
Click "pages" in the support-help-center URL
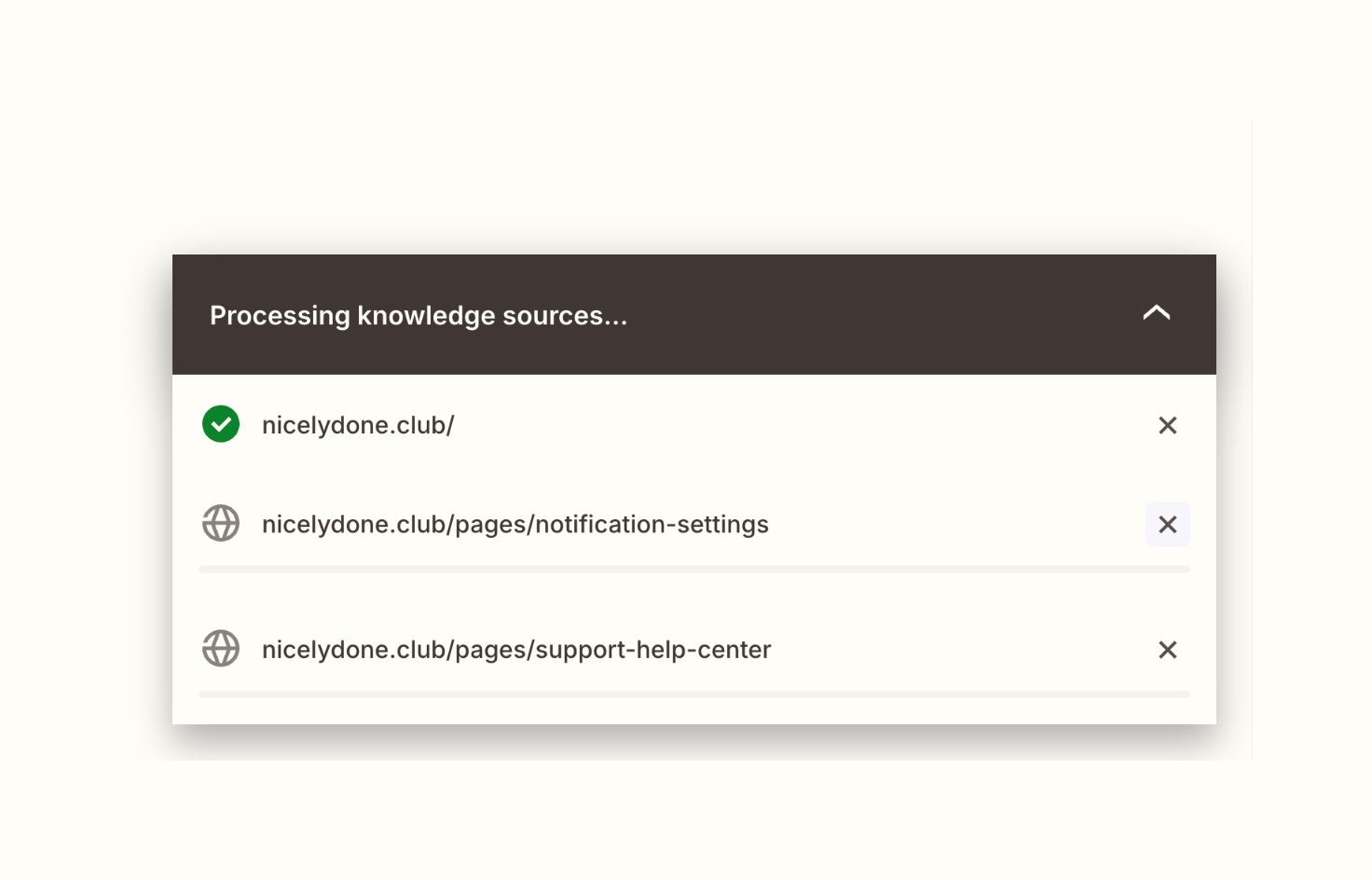click(x=490, y=650)
